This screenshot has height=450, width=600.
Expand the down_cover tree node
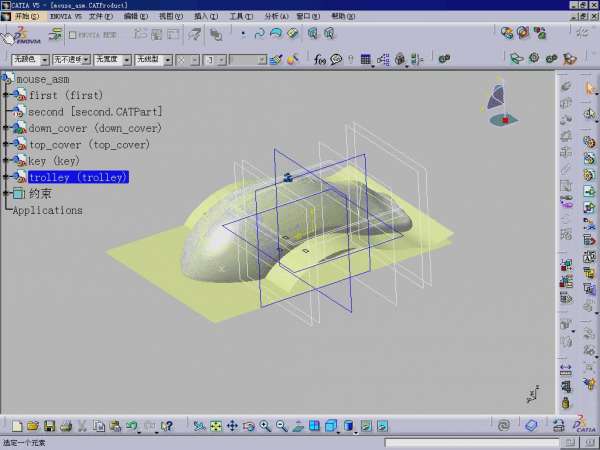[x=6, y=127]
